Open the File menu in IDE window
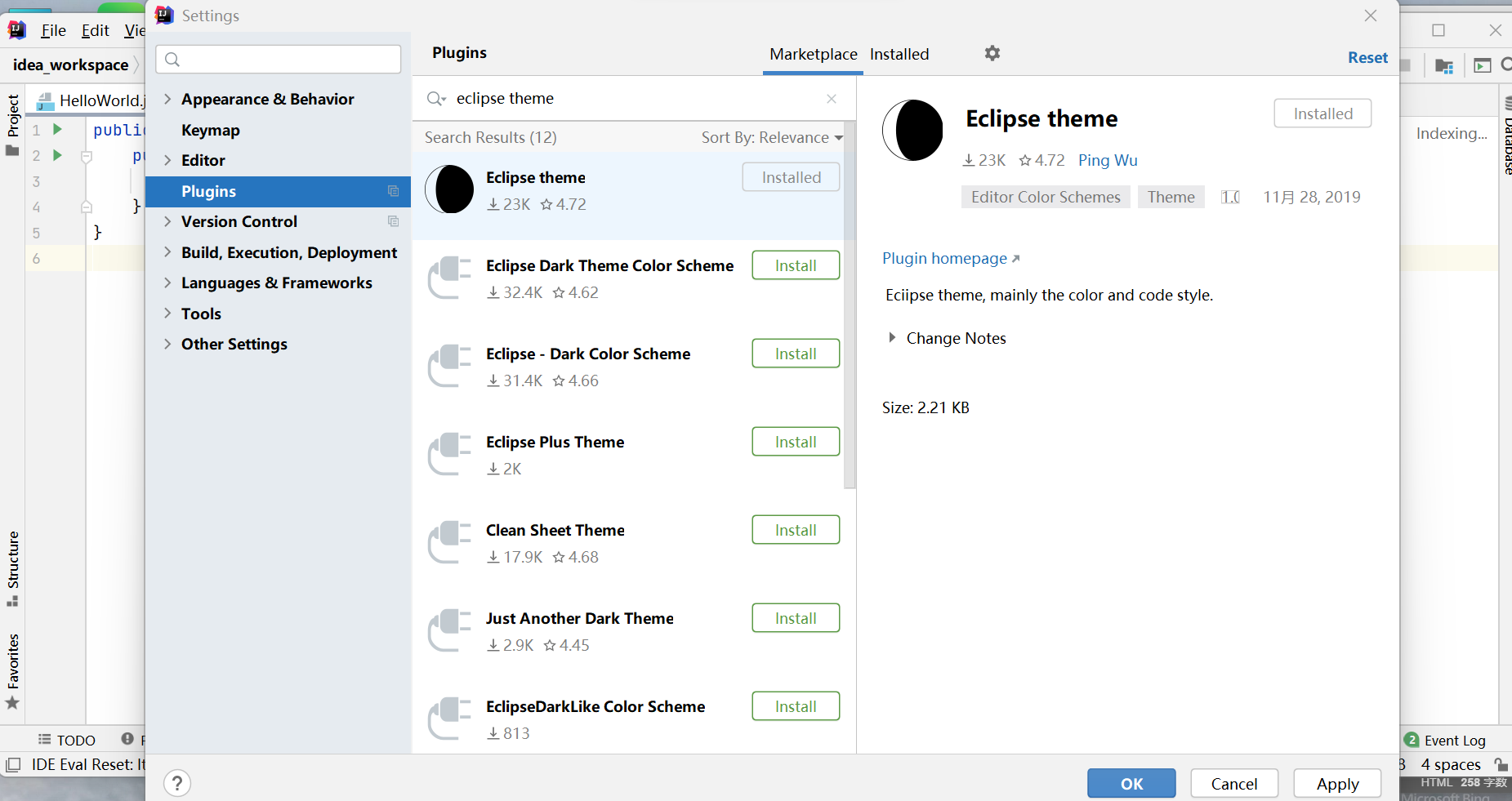Image resolution: width=1512 pixels, height=801 pixels. (x=53, y=30)
